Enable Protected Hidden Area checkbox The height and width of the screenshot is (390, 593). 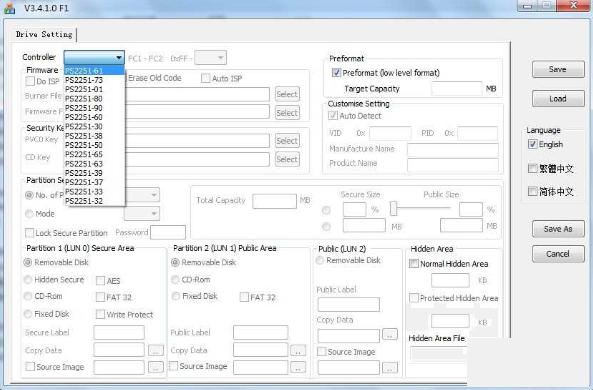pyautogui.click(x=414, y=298)
